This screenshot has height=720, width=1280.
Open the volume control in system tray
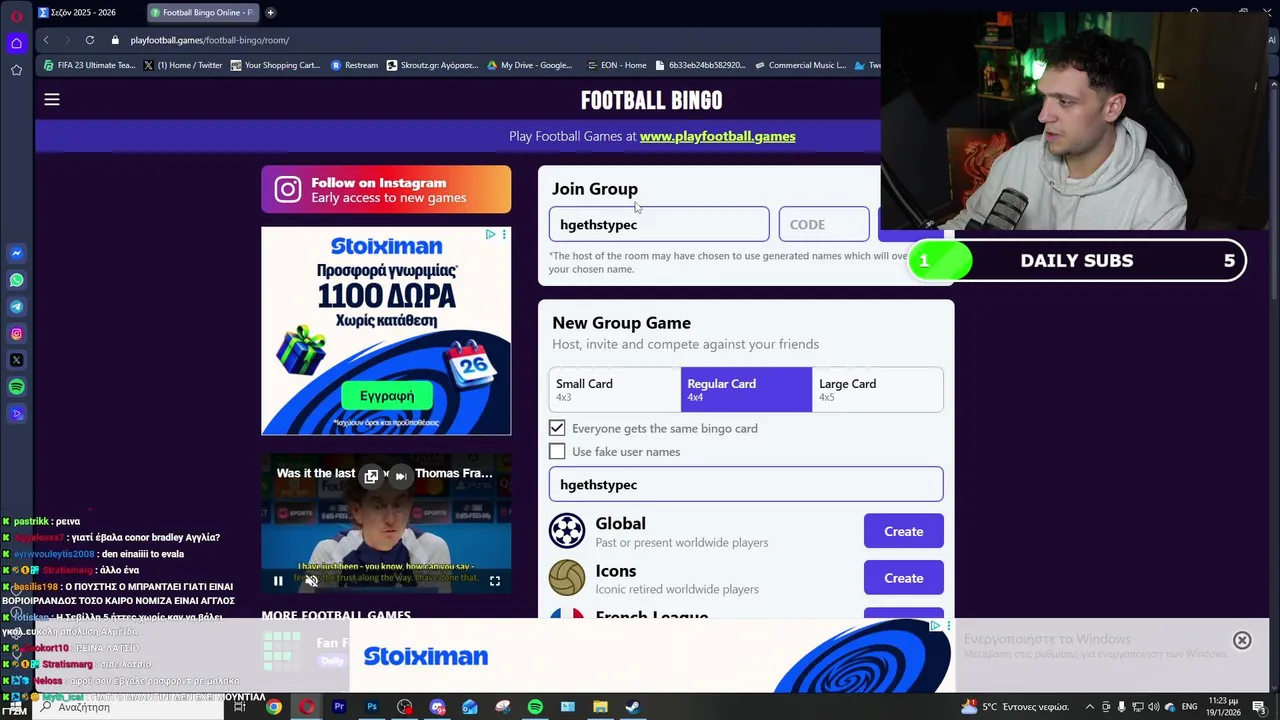[1152, 707]
